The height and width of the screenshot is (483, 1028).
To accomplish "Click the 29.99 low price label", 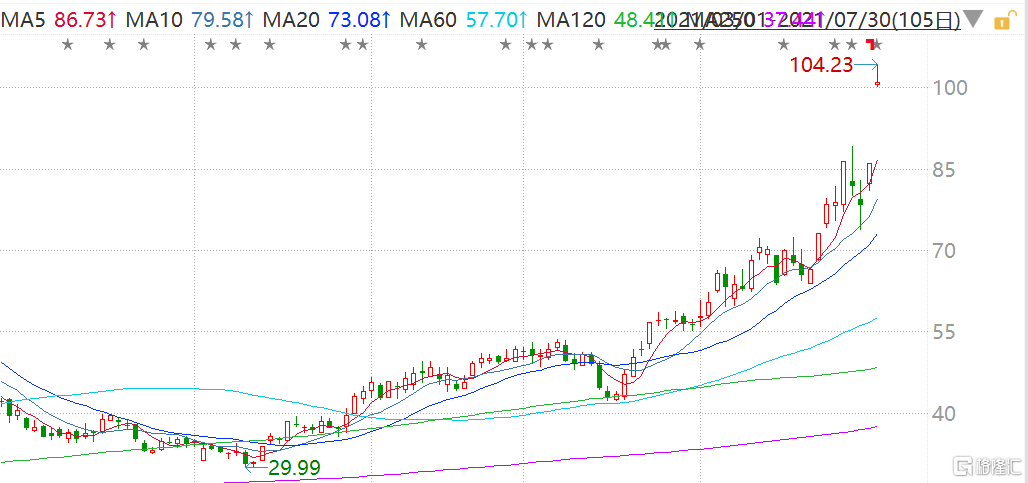I will [x=293, y=468].
